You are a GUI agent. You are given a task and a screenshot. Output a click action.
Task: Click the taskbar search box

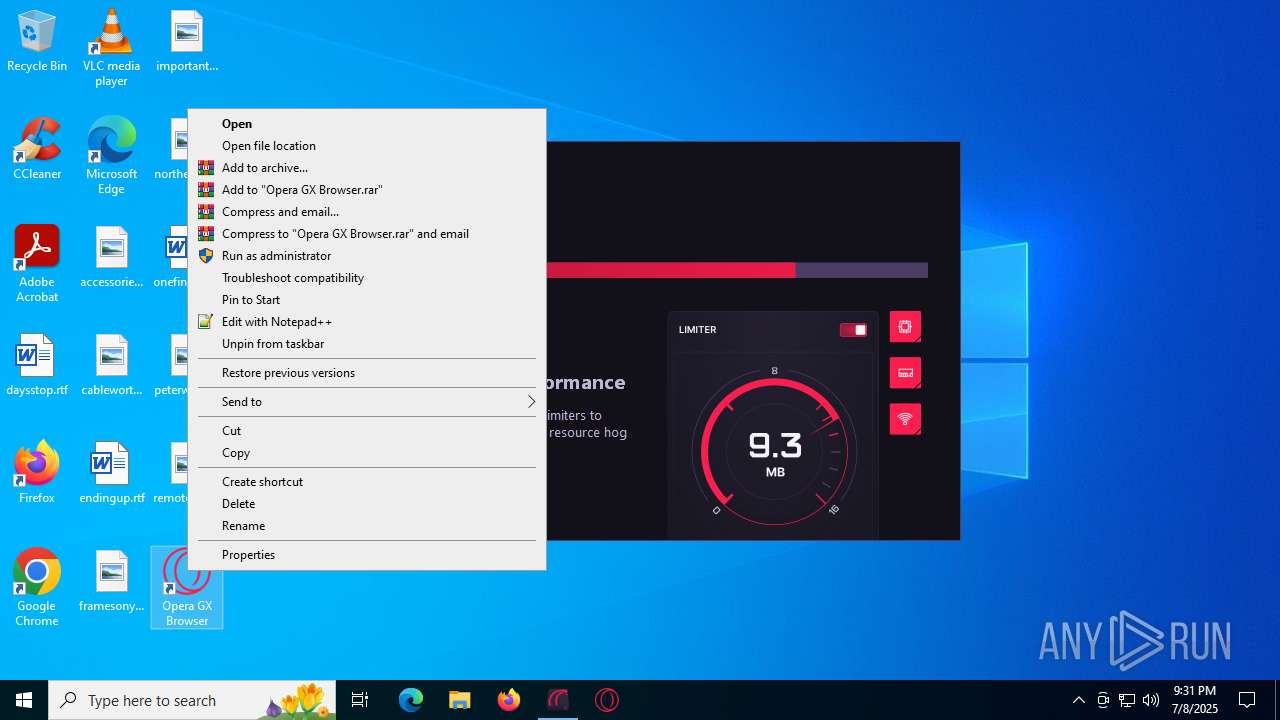pyautogui.click(x=194, y=700)
